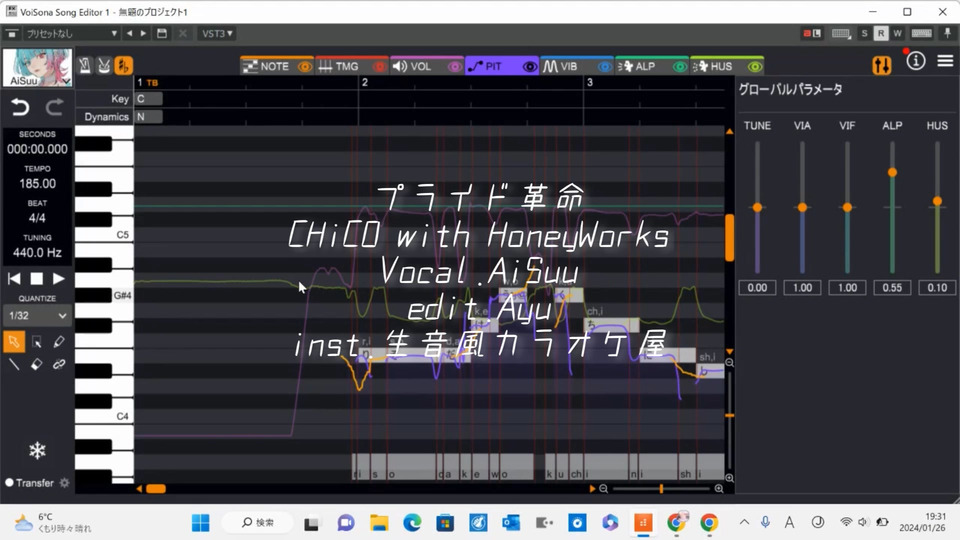Toggle TMG layer visibility eye

tap(380, 66)
